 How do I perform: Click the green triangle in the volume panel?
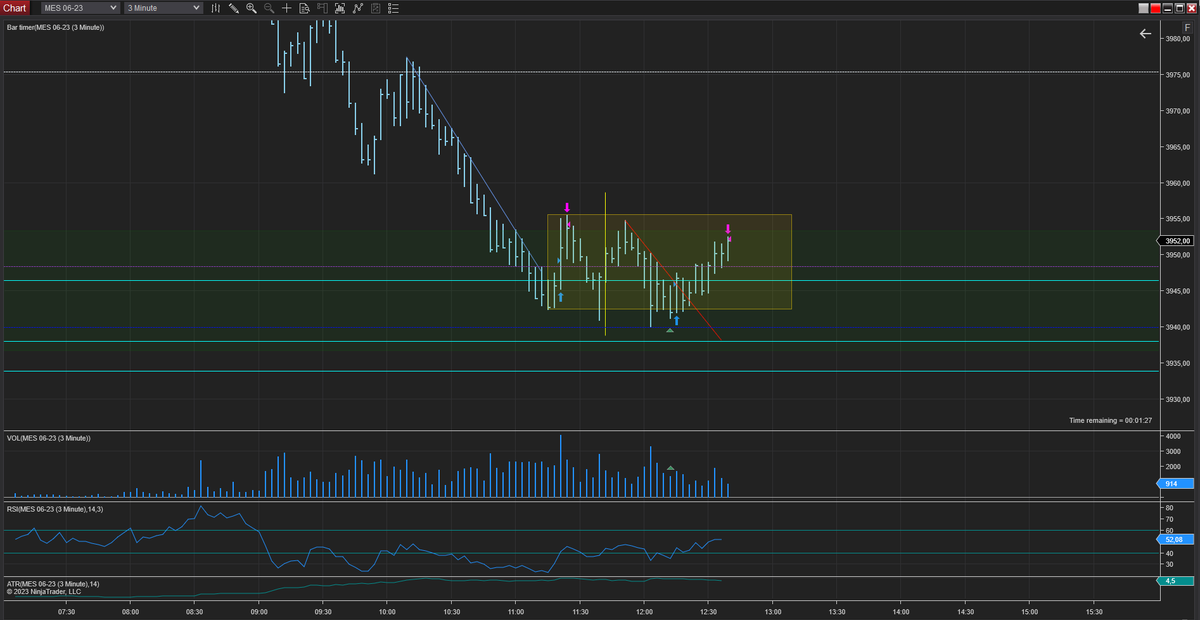[x=670, y=467]
